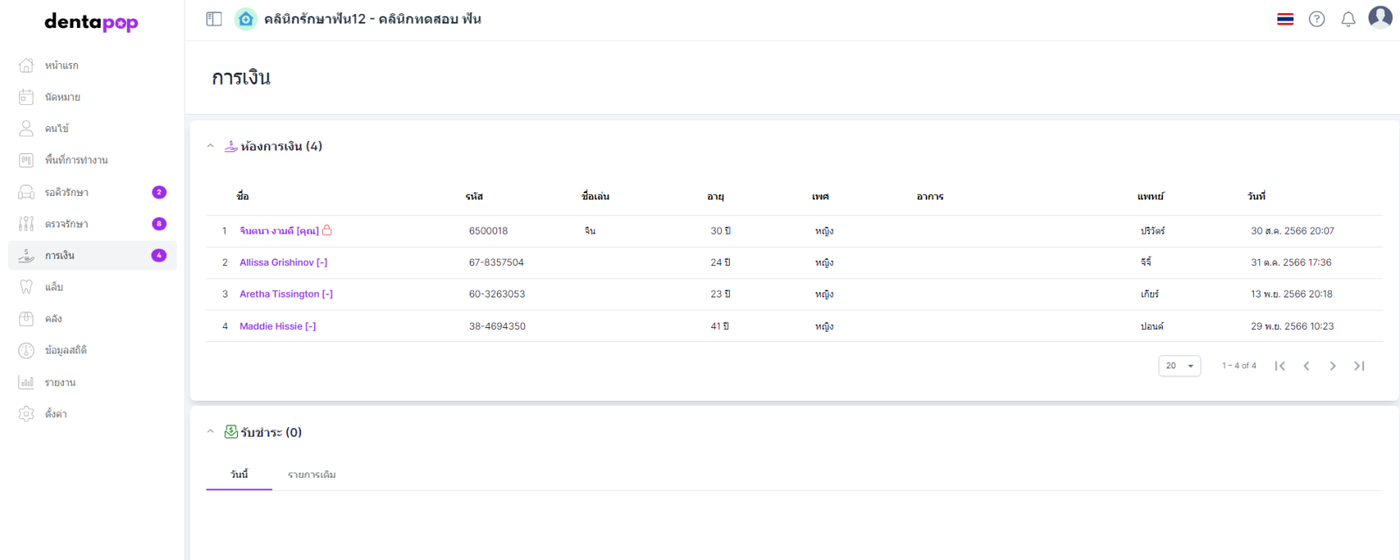Go to the last page of results

tap(1359, 366)
